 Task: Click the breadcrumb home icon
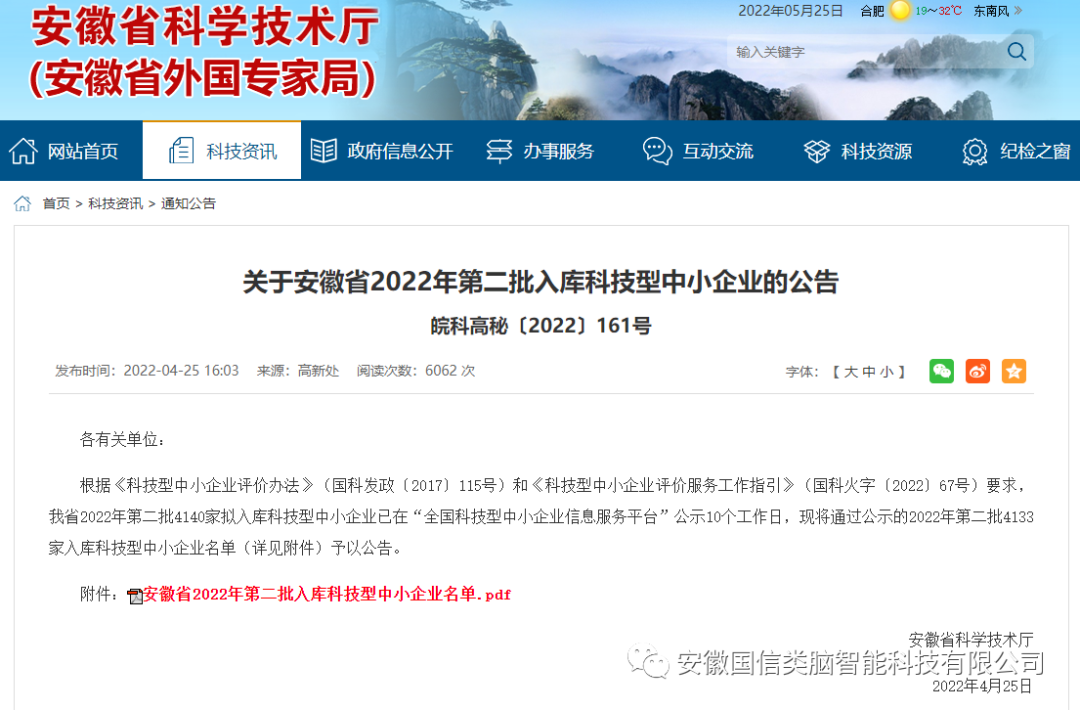click(22, 203)
